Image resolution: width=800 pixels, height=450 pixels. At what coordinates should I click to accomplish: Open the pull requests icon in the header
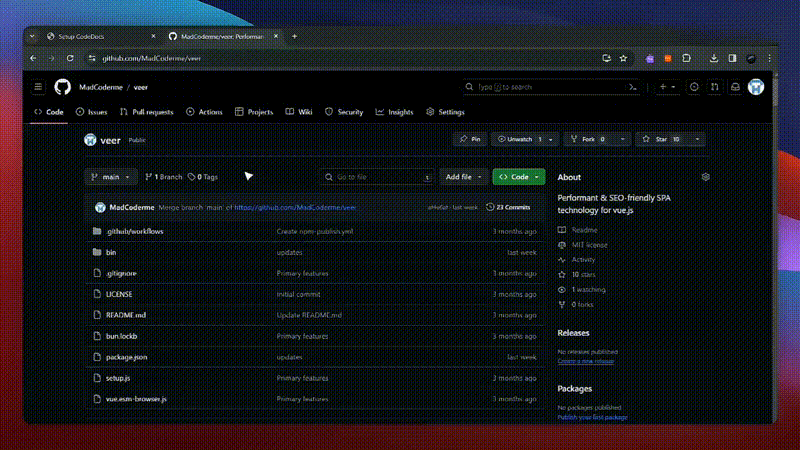pos(714,87)
